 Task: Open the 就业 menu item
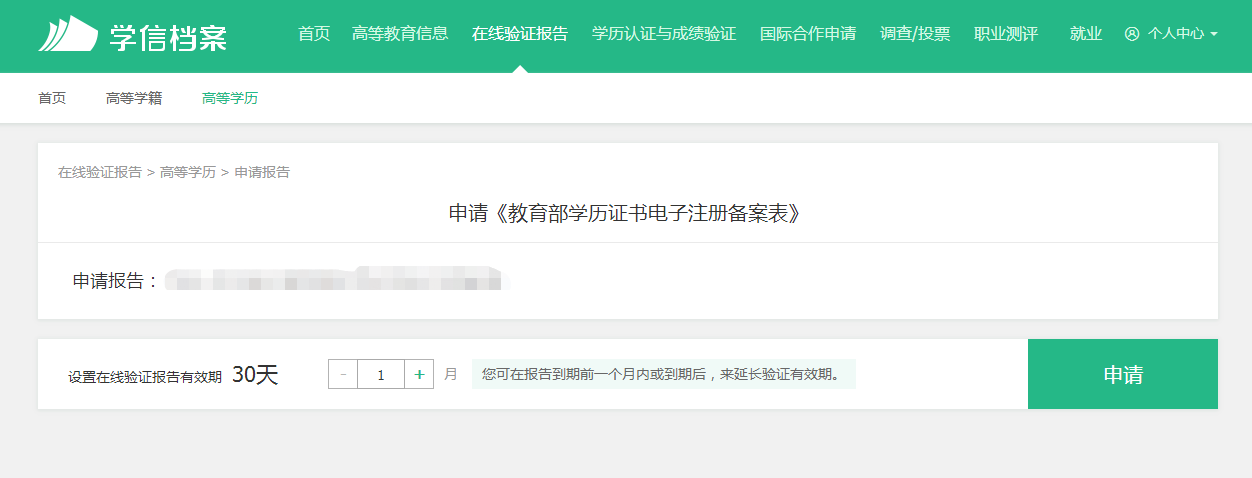tap(1086, 34)
